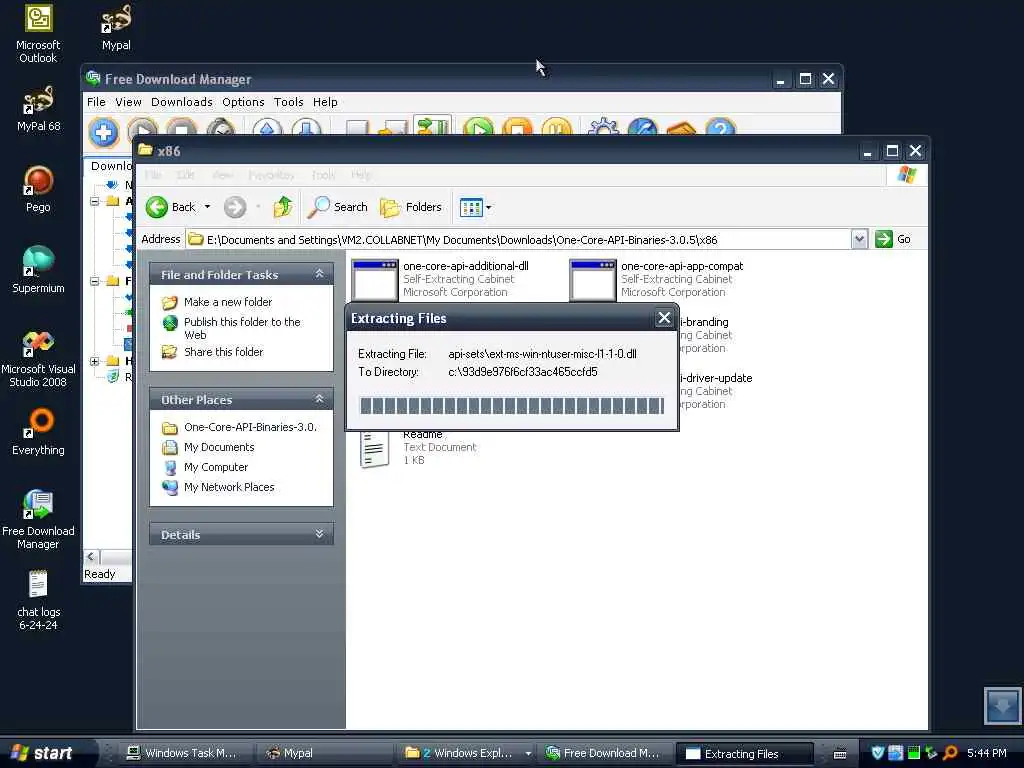Go Back in the x86 Explorer window
Image resolution: width=1024 pixels, height=768 pixels.
click(170, 207)
